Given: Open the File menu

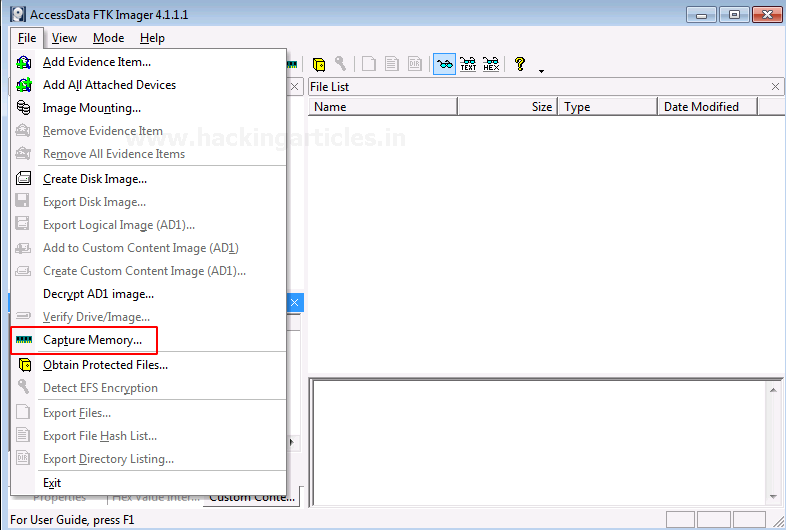Looking at the screenshot, I should click(x=27, y=38).
